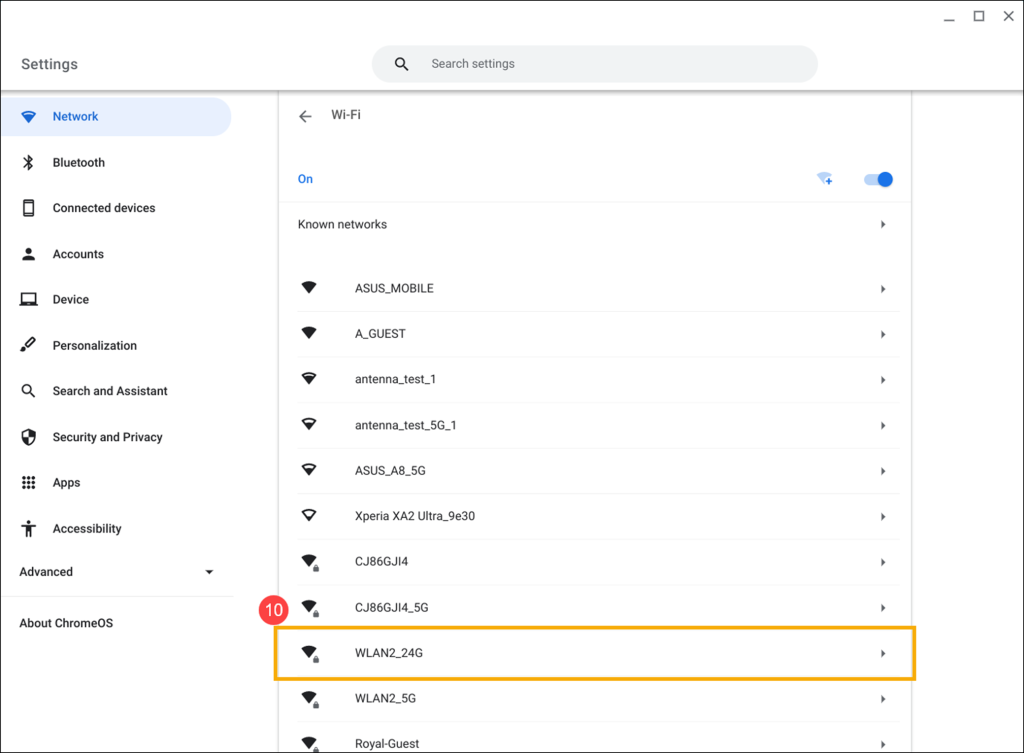Viewport: 1024px width, 753px height.
Task: Open Known networks list
Action: (x=596, y=225)
